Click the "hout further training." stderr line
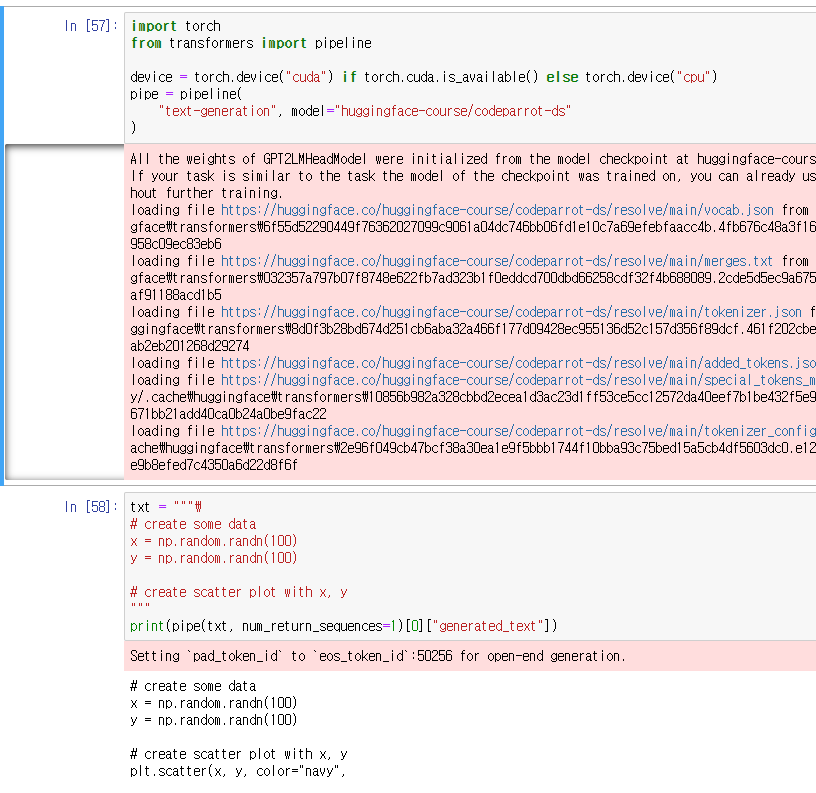This screenshot has width=816, height=793. (206, 193)
